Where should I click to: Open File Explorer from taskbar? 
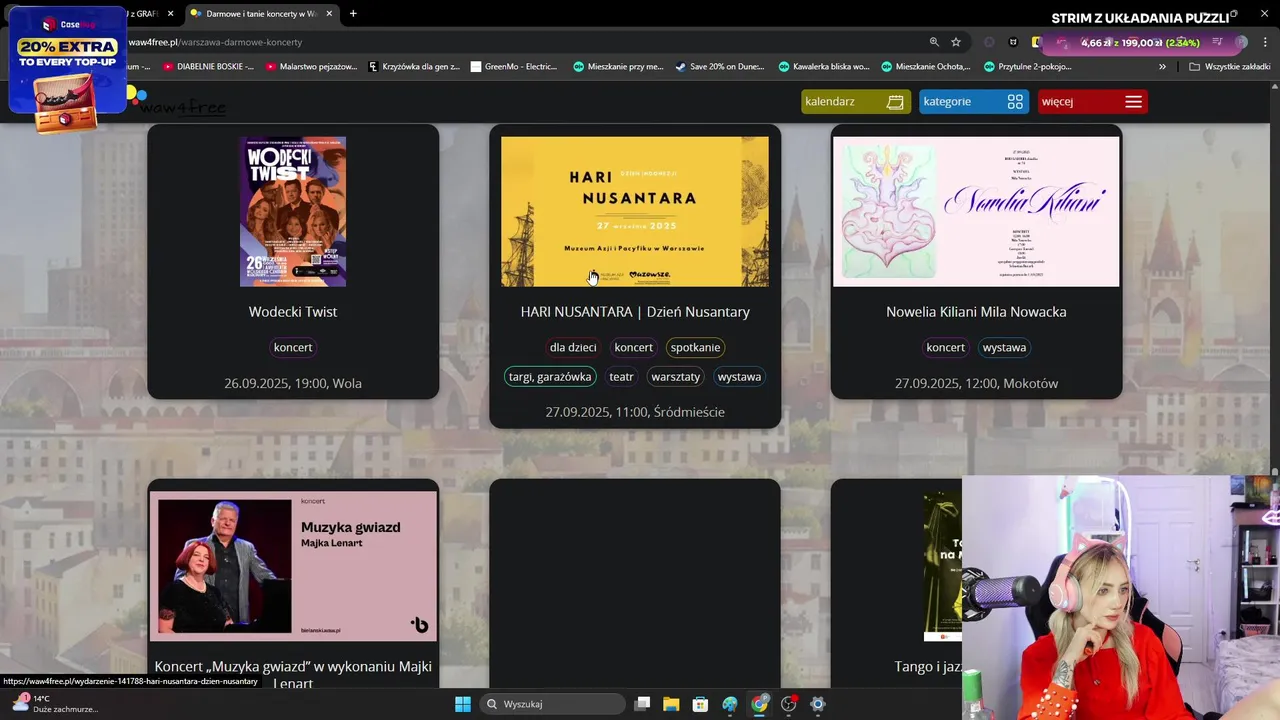click(671, 704)
